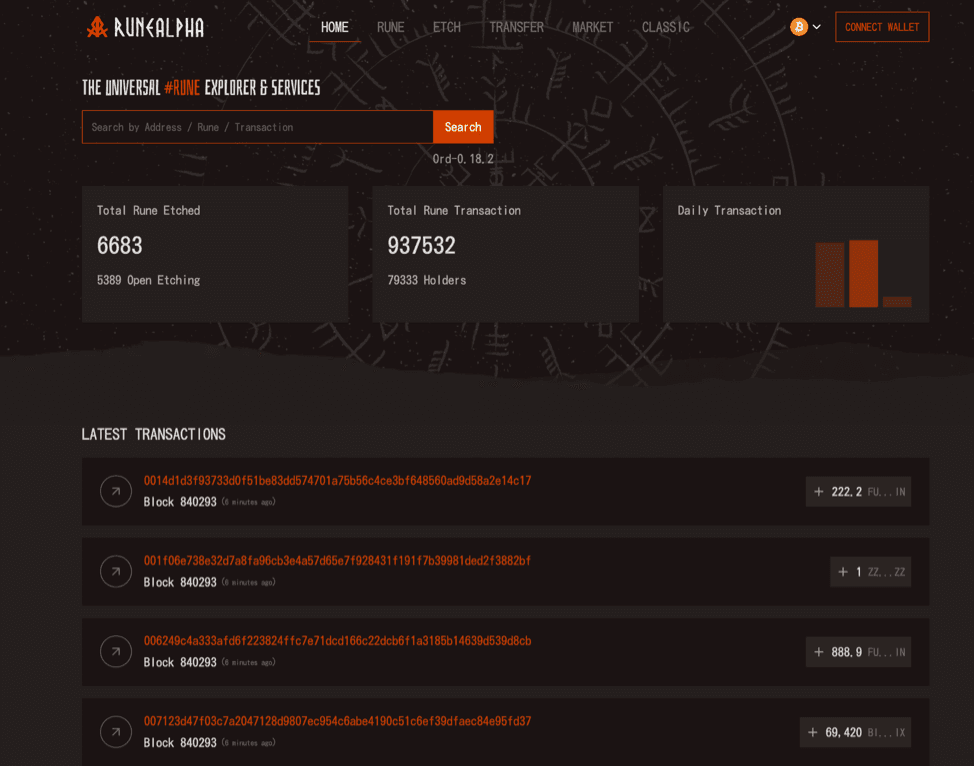Click arrow icon of transaction 006249c4a
This screenshot has width=974, height=766.
tap(116, 651)
